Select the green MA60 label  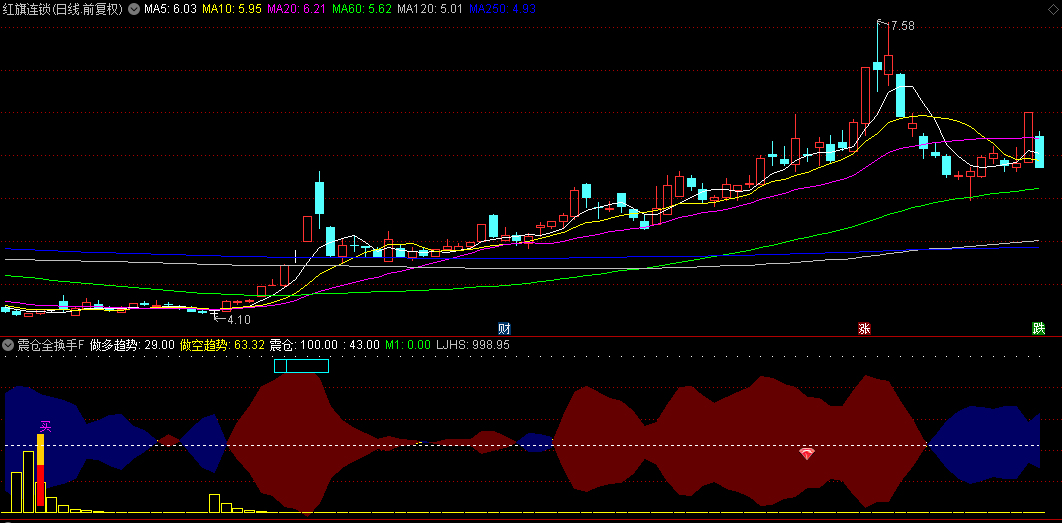(362, 9)
